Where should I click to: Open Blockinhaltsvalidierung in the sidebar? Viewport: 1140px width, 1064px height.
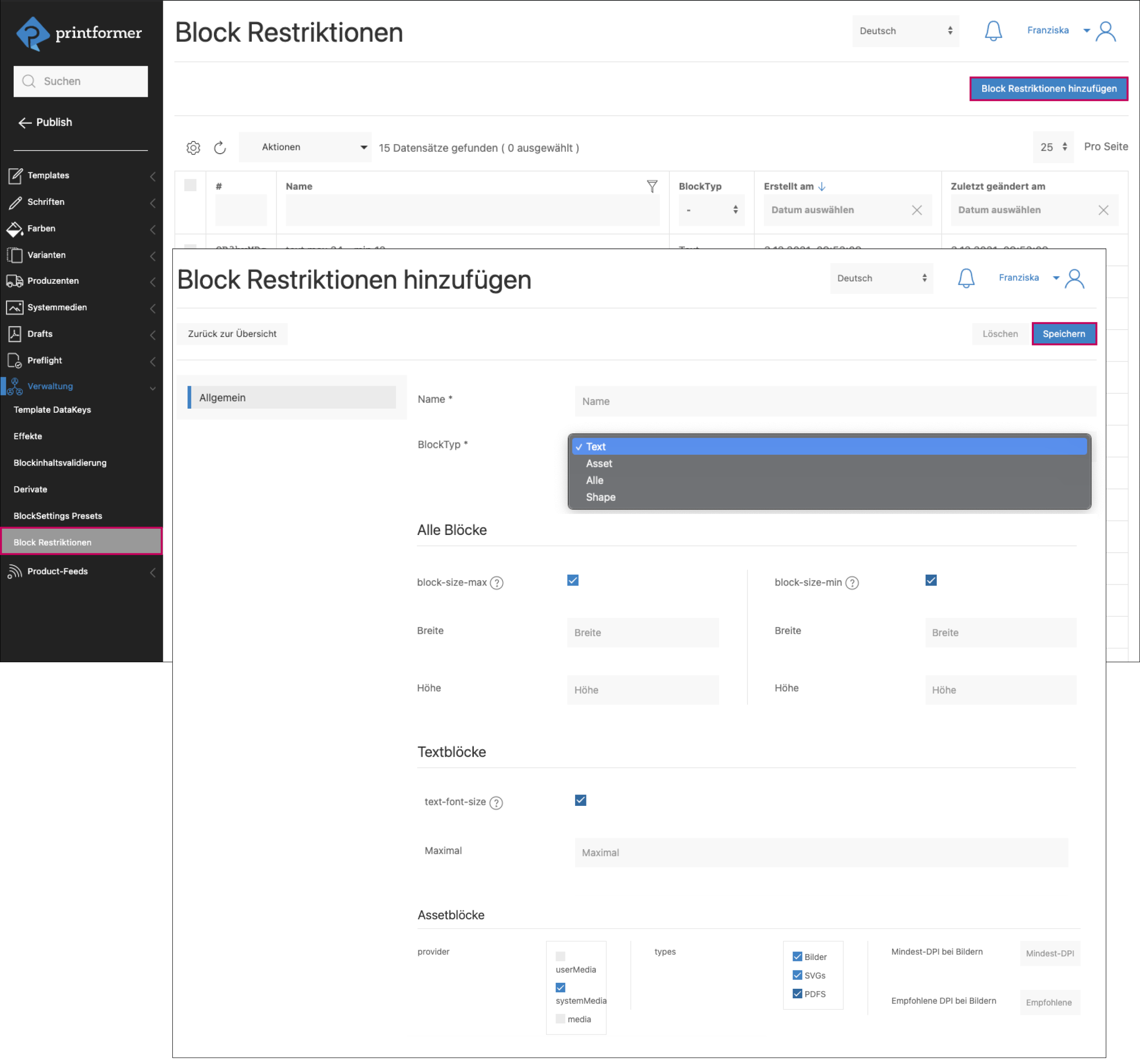coord(60,463)
